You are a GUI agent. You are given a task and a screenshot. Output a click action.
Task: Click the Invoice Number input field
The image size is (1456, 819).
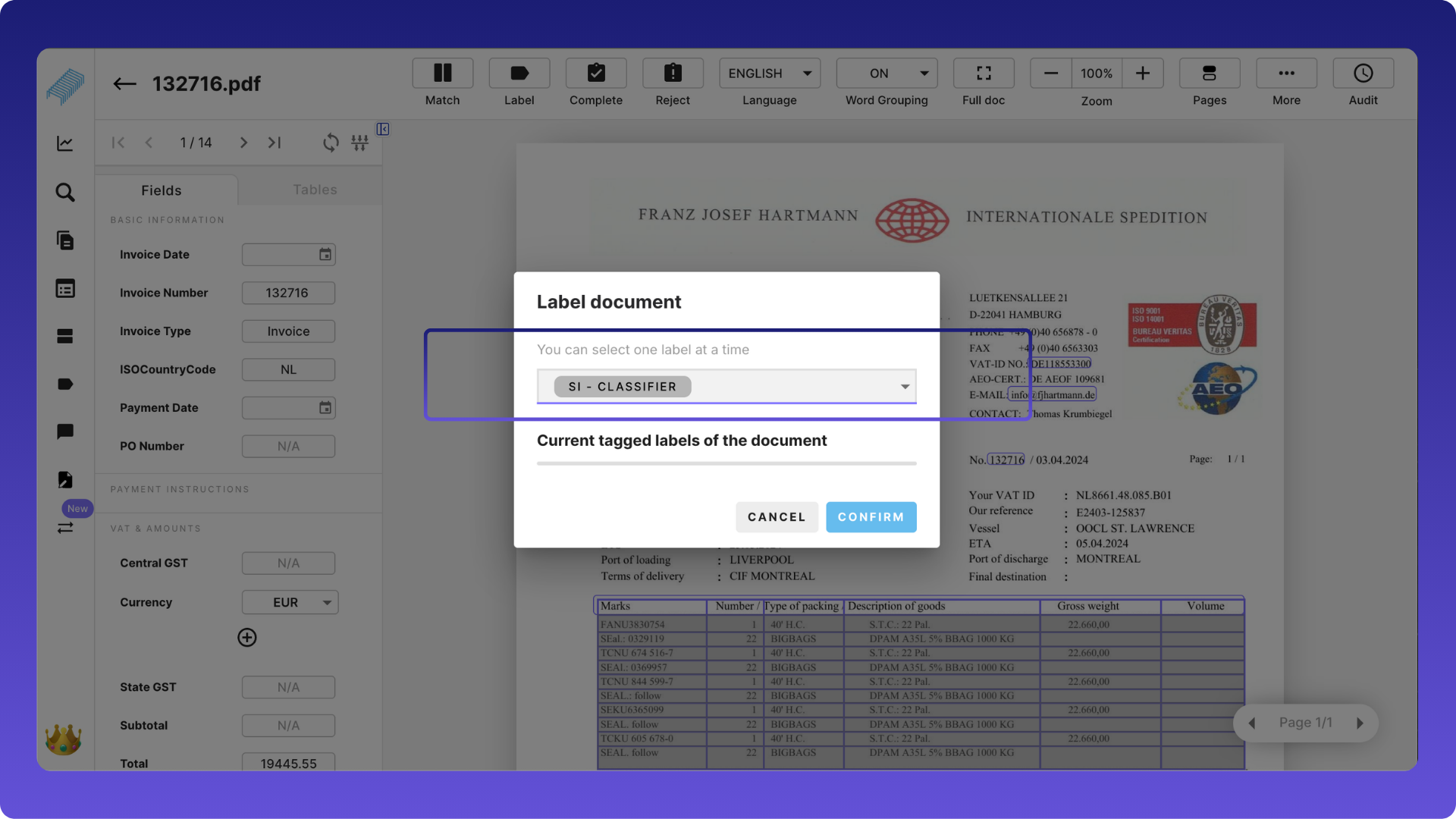pos(288,293)
